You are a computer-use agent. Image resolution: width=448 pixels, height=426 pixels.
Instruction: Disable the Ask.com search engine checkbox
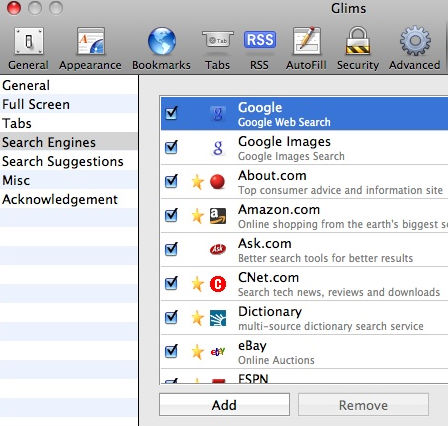click(171, 249)
